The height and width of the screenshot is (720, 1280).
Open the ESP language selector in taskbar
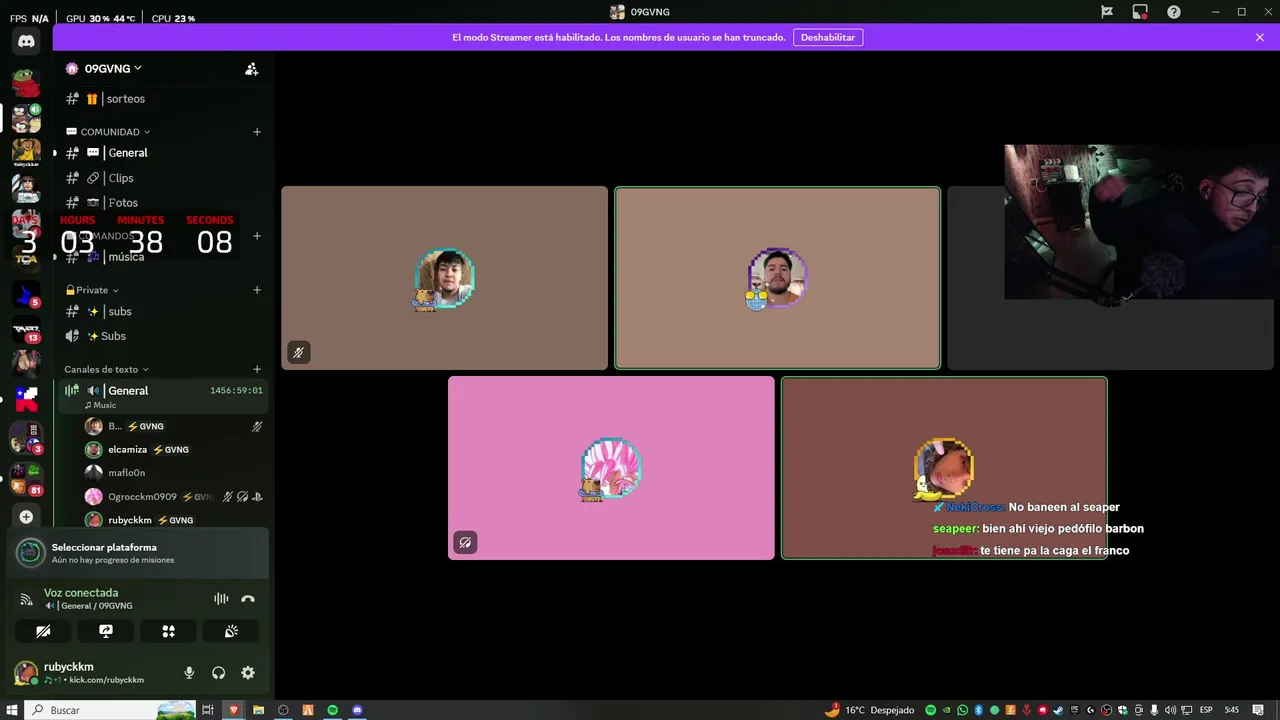point(1206,710)
